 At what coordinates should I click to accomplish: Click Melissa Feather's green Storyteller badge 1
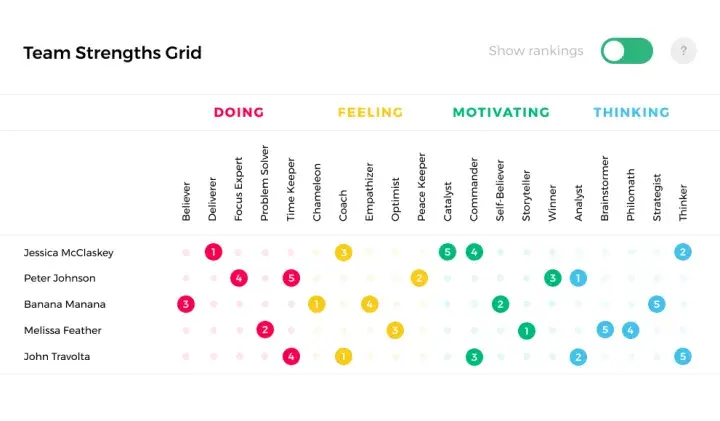(526, 331)
